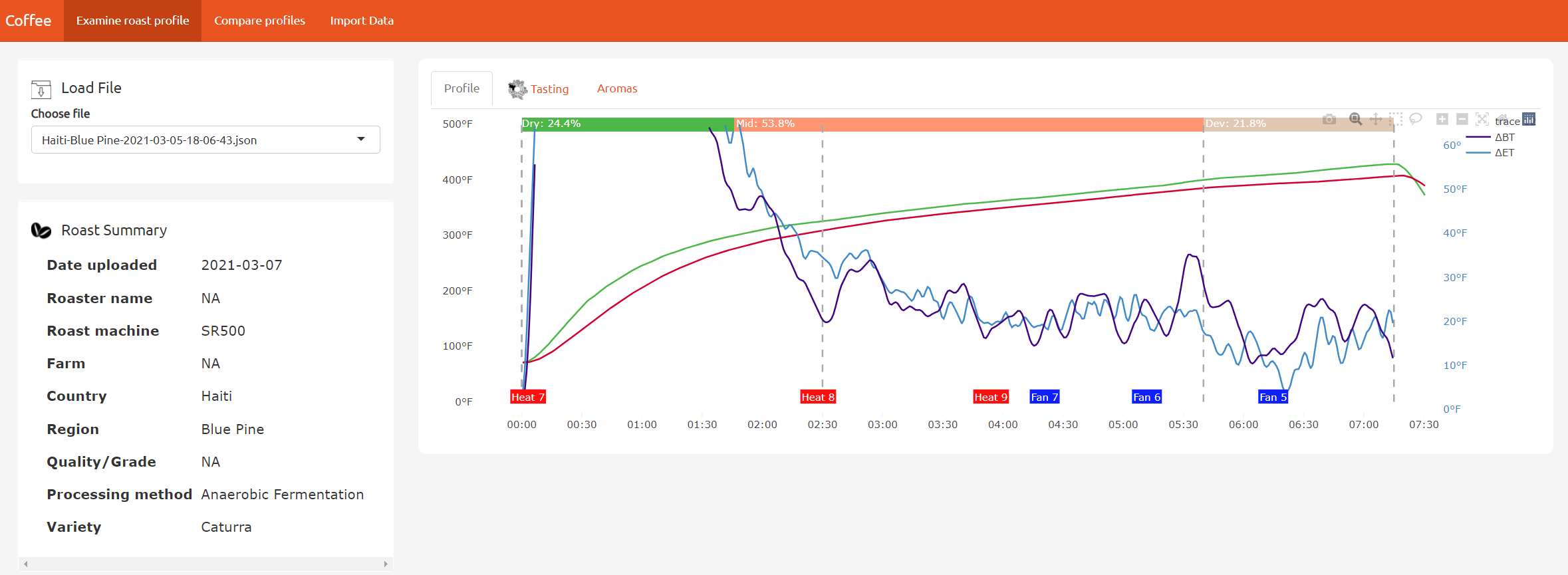
Task: Click the Tasting tab gear-cup icon
Action: [x=517, y=89]
